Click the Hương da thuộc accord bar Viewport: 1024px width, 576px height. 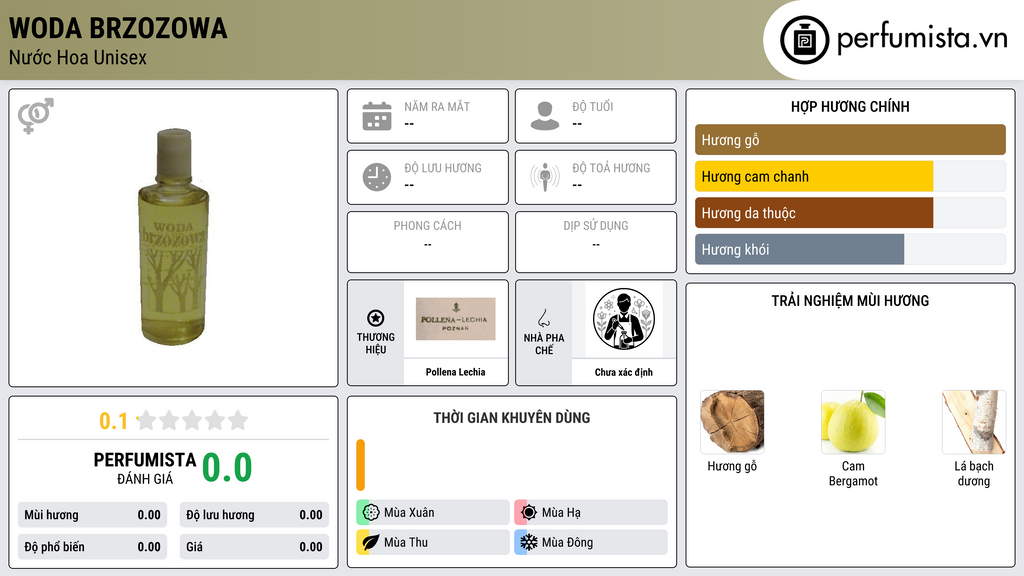(814, 213)
